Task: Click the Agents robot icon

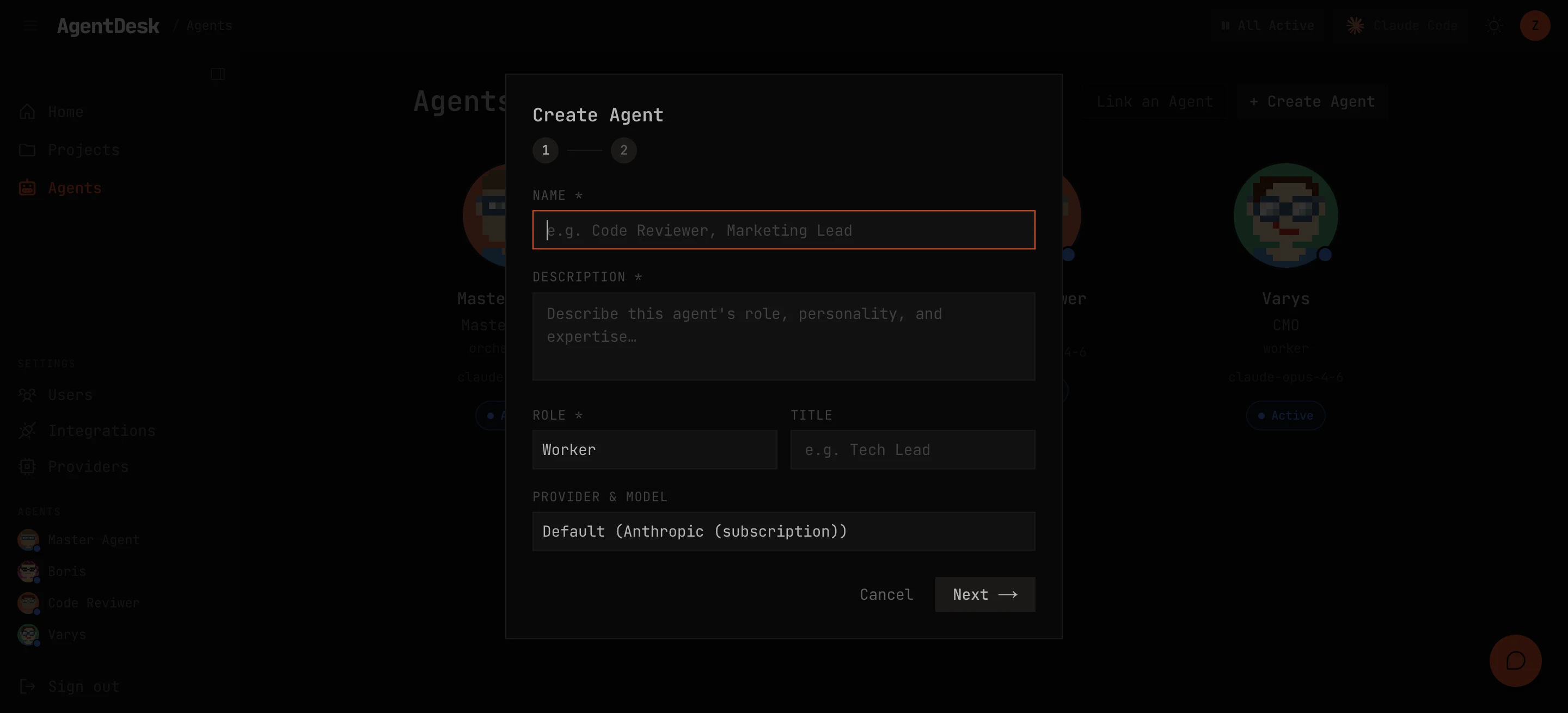Action: [27, 188]
